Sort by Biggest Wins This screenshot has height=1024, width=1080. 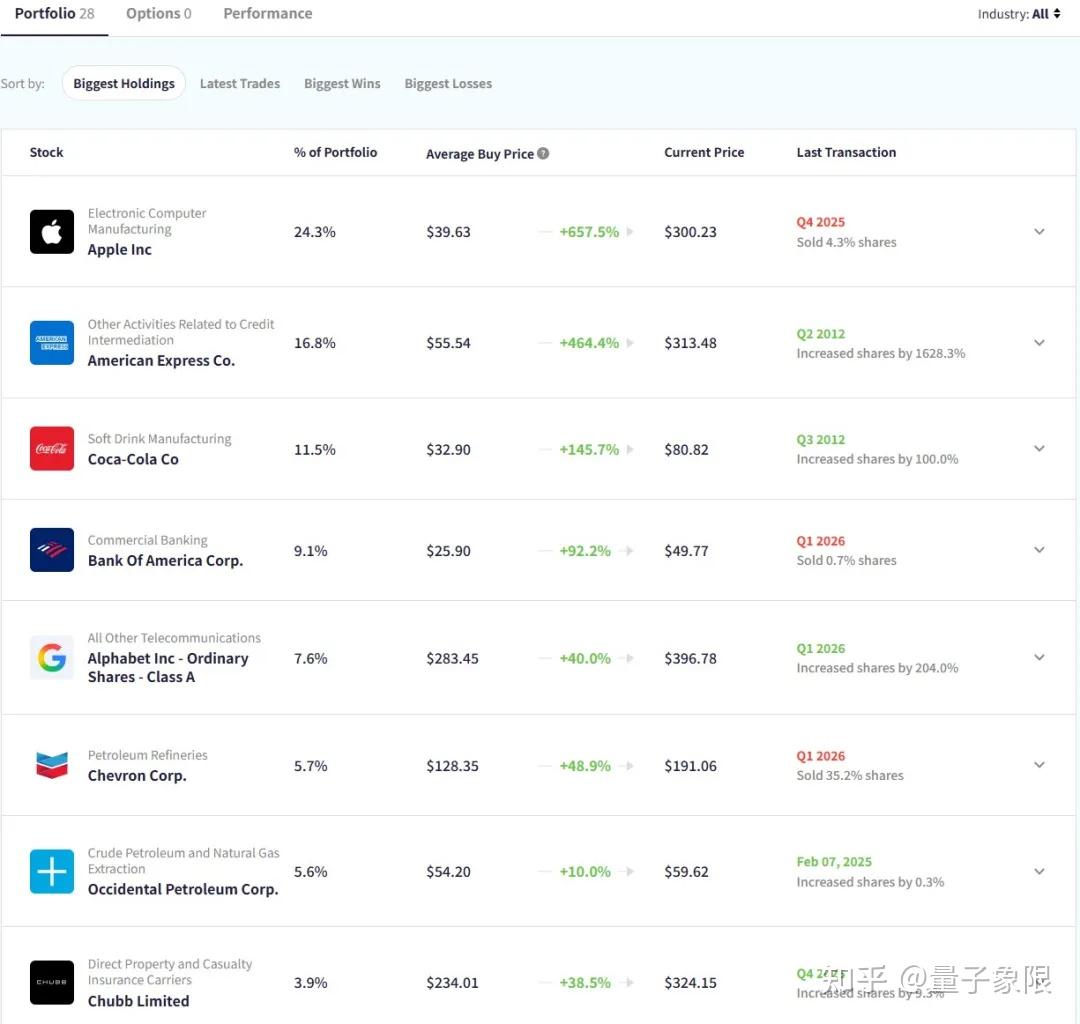point(342,83)
